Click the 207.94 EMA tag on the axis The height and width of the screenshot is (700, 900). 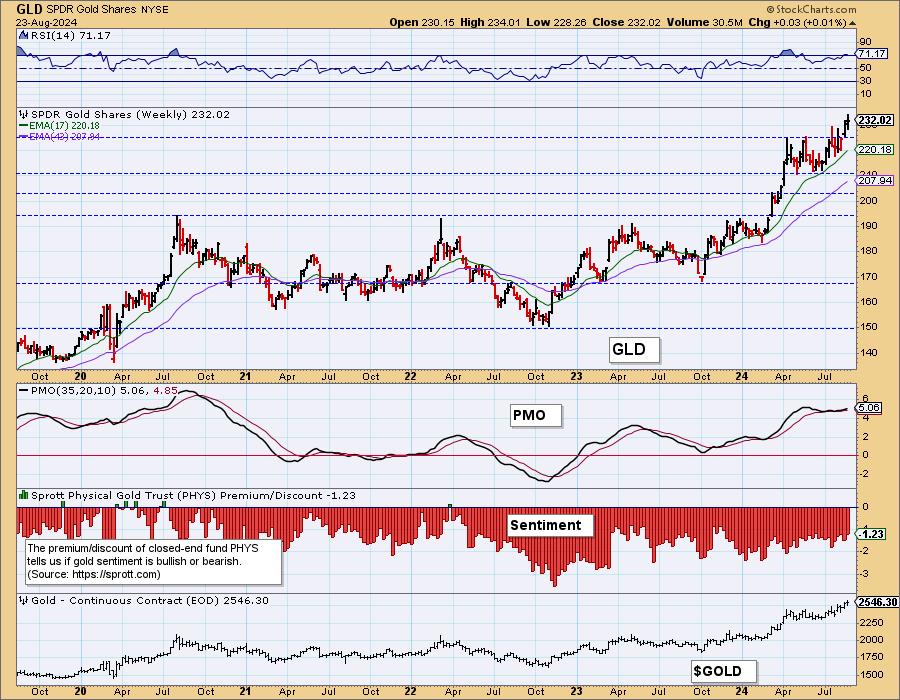875,180
